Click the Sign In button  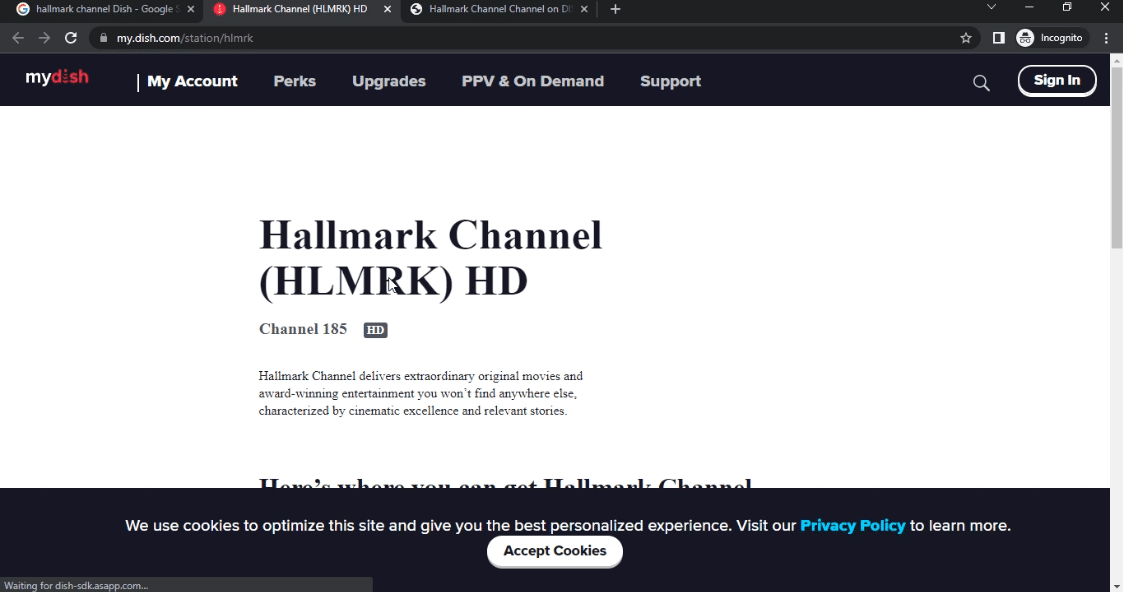1057,80
